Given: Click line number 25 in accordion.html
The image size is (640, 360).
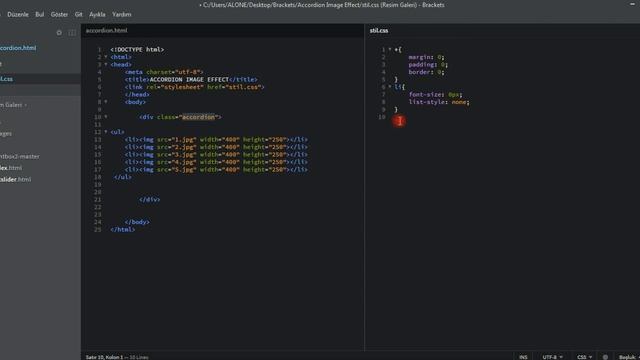Looking at the screenshot, I should click(98, 229).
